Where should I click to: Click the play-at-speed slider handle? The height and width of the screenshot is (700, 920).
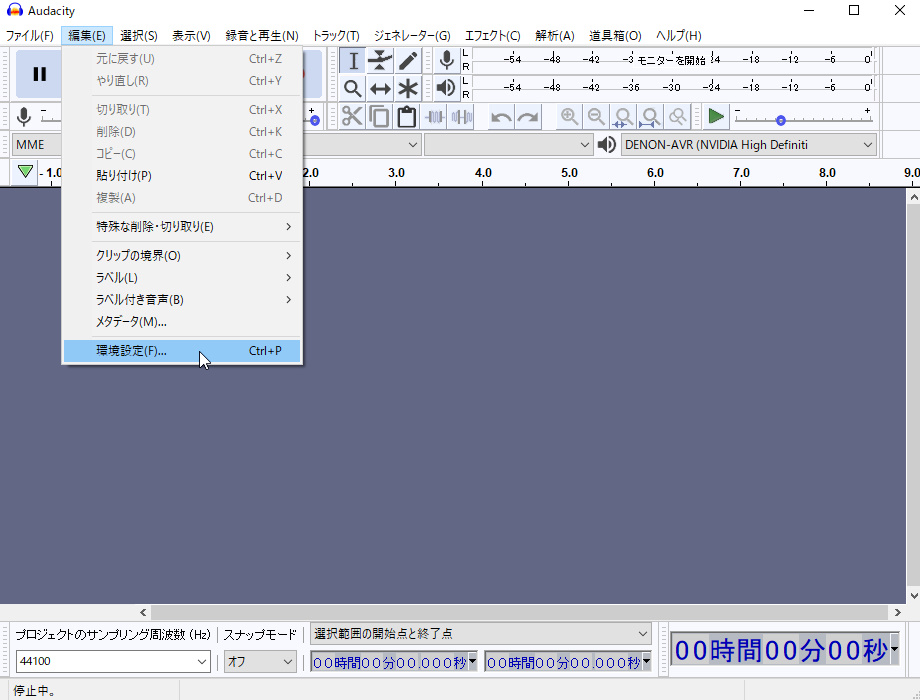pos(781,120)
